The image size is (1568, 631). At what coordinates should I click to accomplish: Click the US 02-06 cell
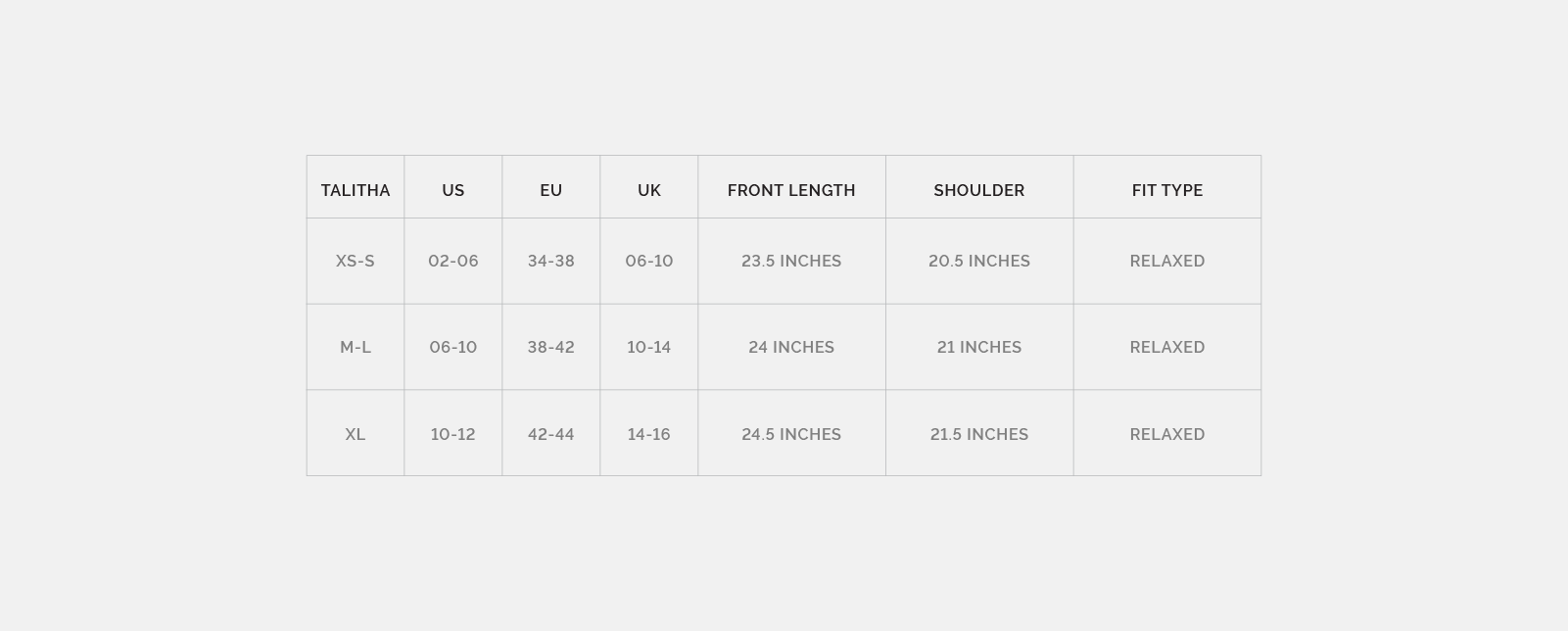452,261
